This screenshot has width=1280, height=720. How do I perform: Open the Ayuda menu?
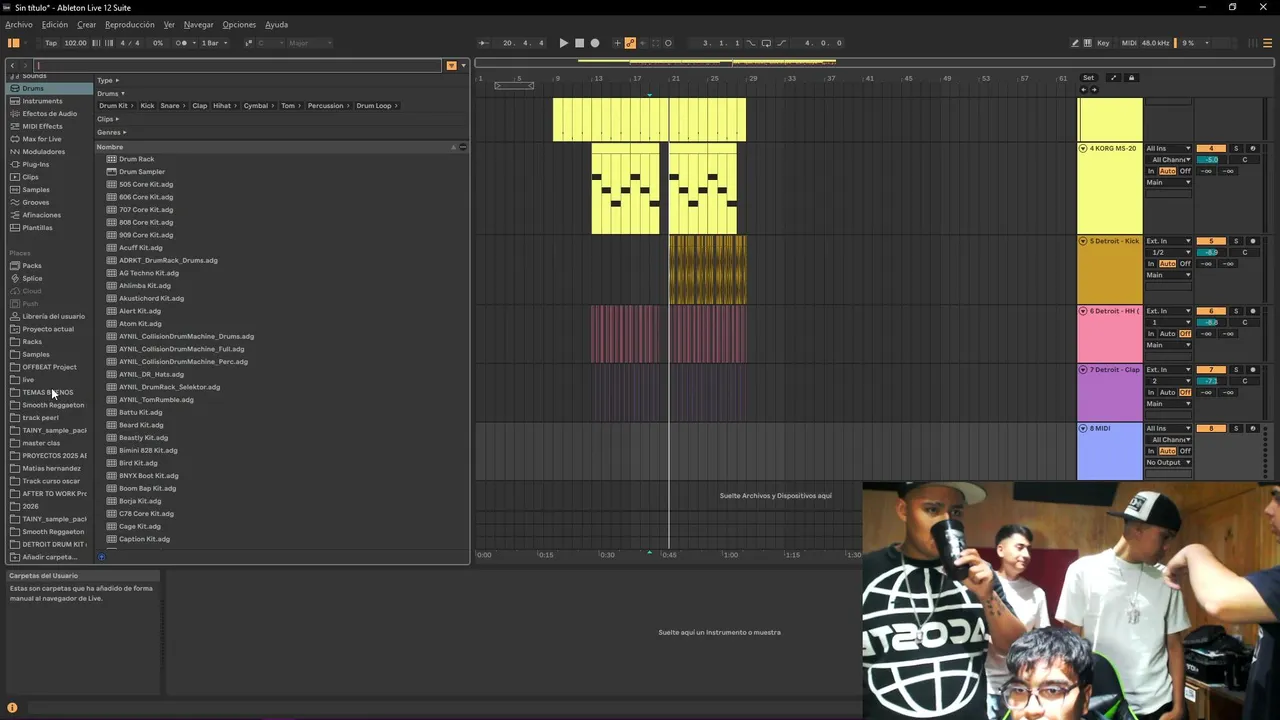[277, 25]
